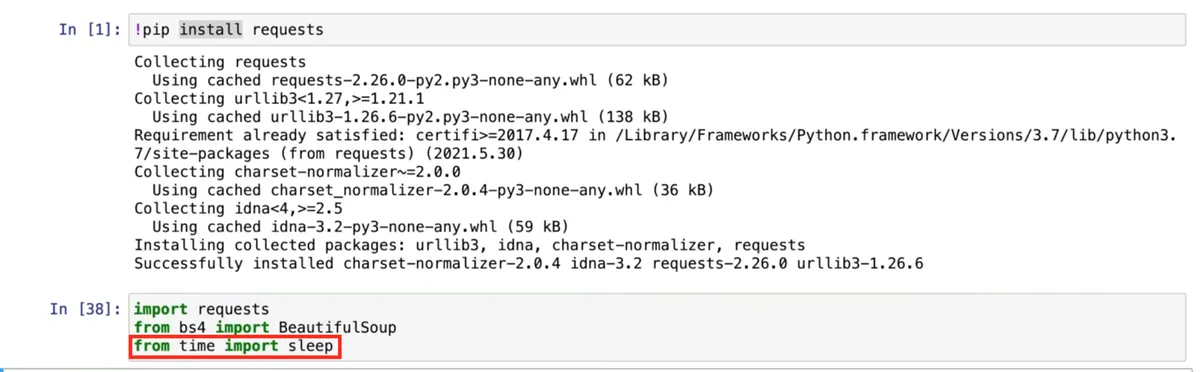Click the Collecting idna output line
The image size is (1200, 372).
238,208
